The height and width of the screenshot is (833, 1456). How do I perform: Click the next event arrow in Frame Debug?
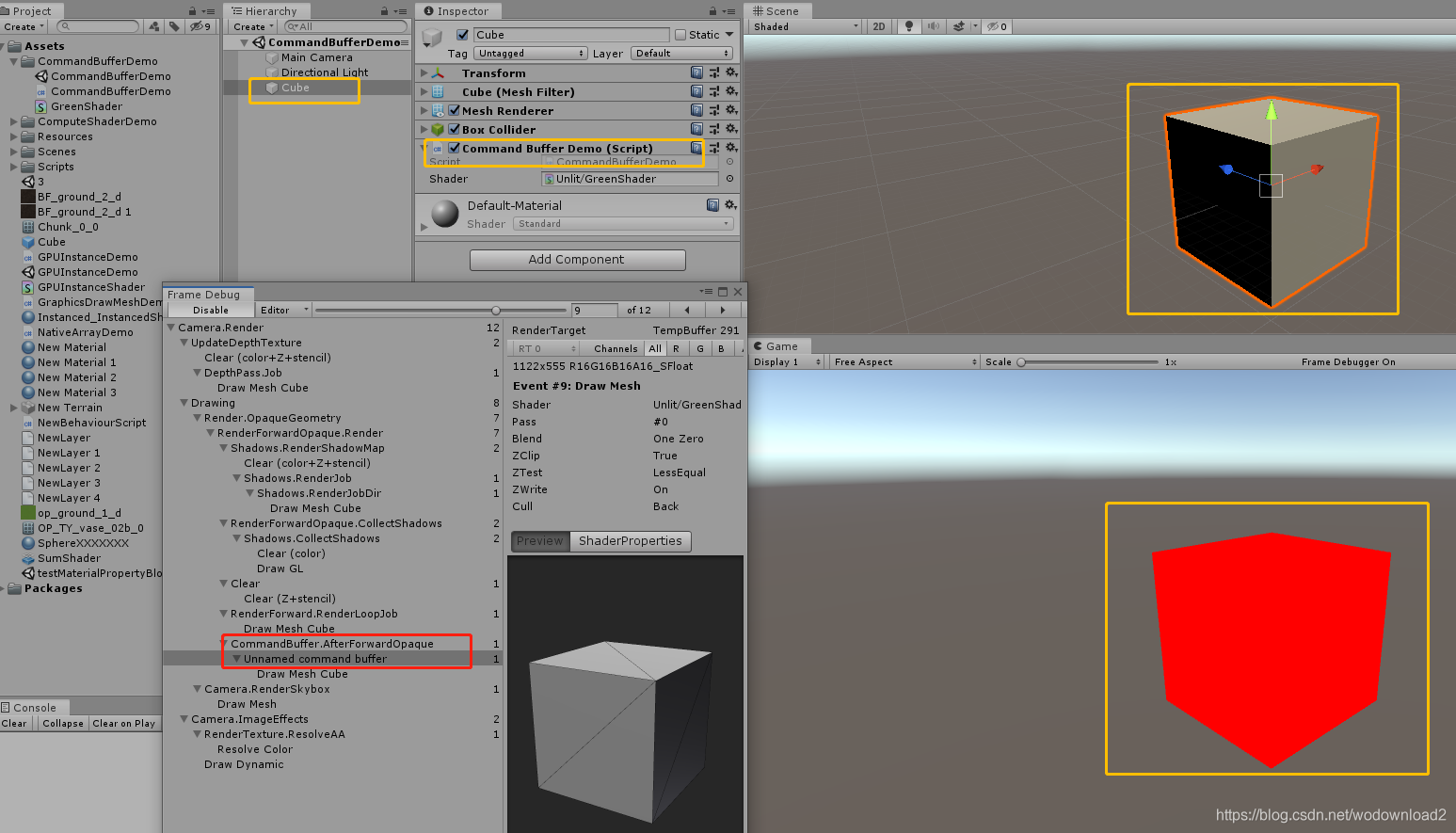click(x=721, y=310)
